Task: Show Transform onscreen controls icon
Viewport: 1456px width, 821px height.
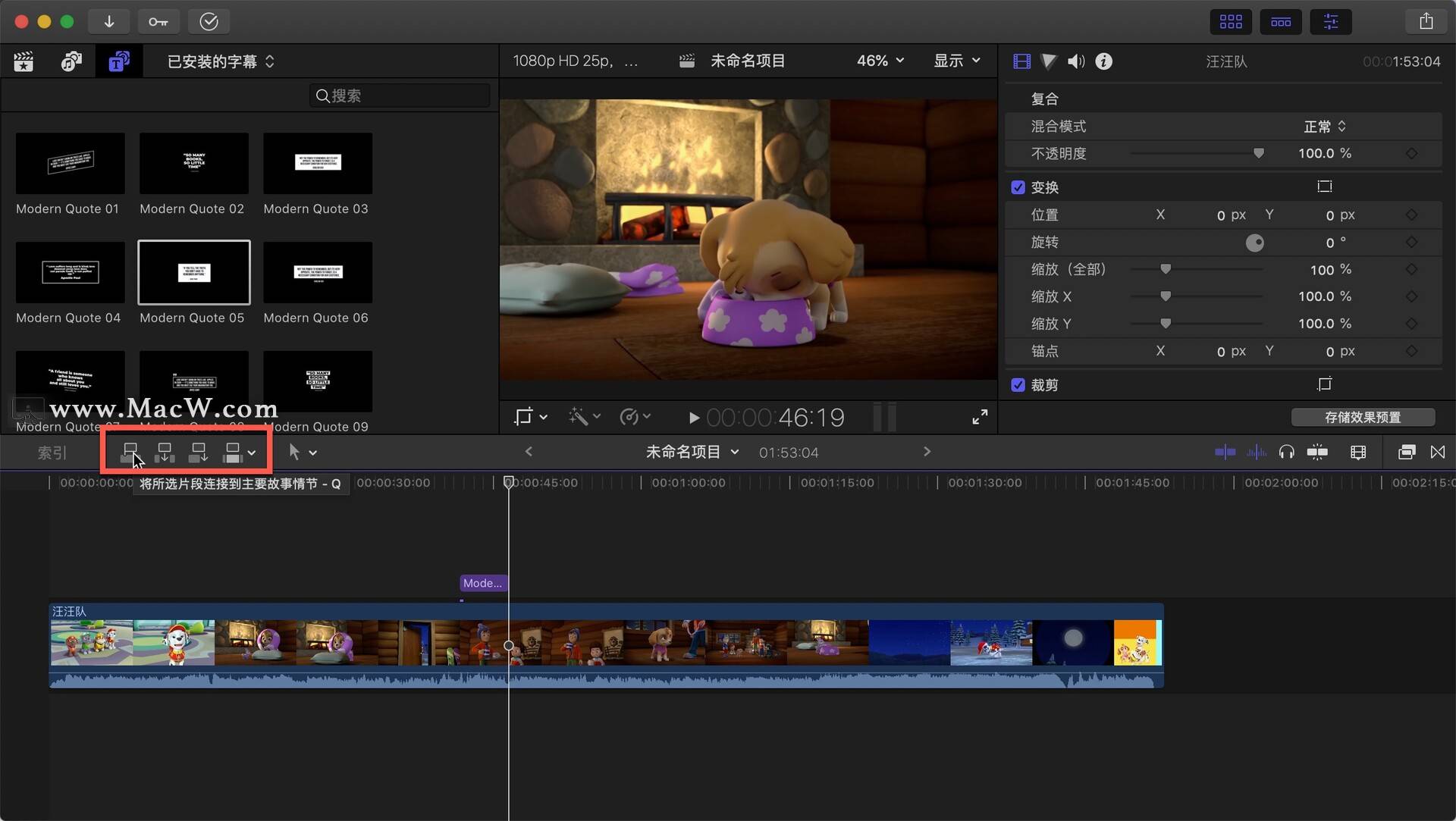Action: tap(1324, 186)
